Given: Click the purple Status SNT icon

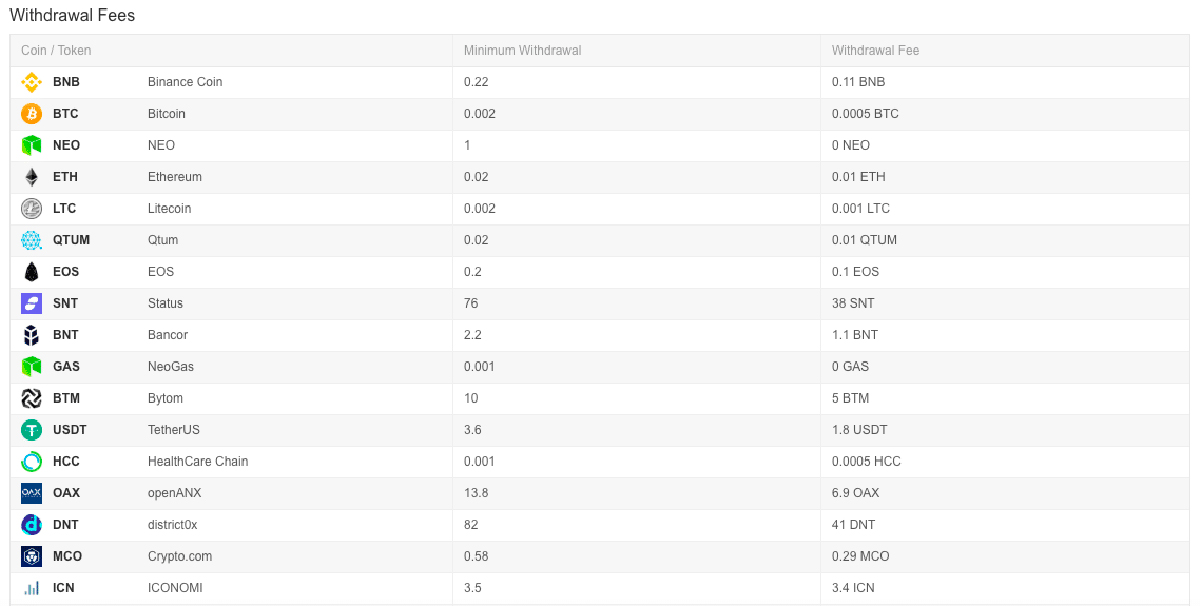Looking at the screenshot, I should coord(32,304).
